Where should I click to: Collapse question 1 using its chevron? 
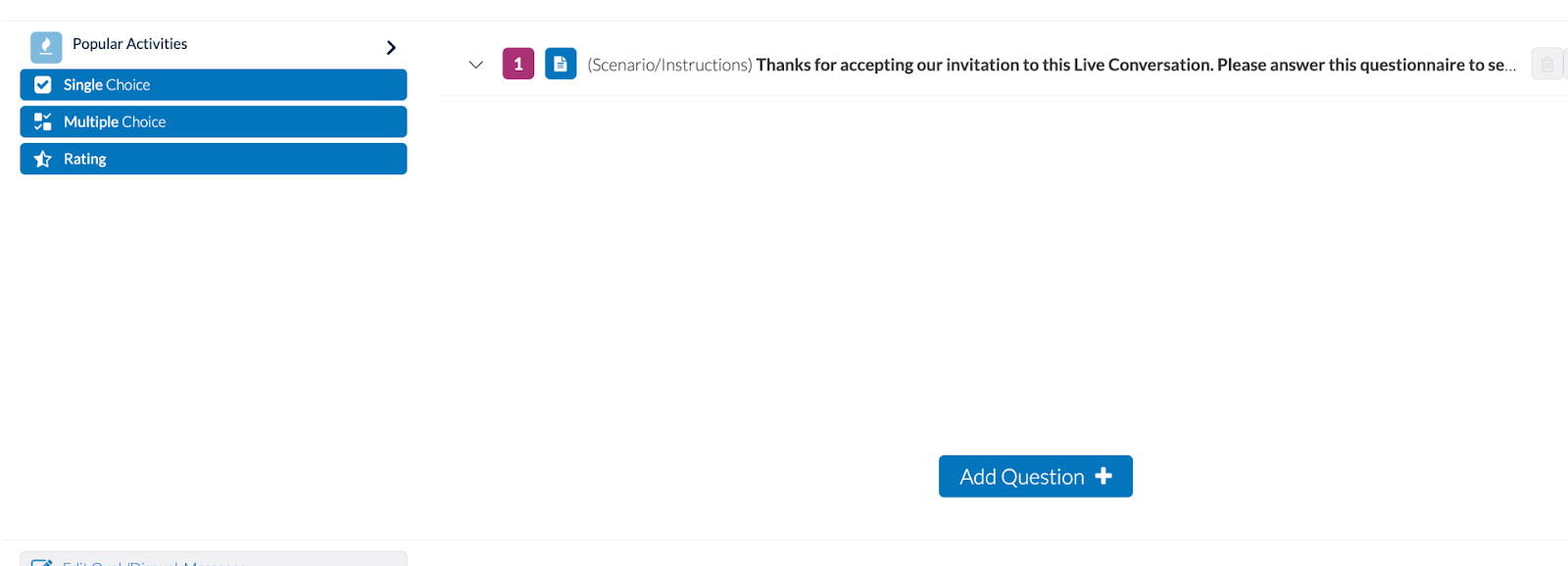point(476,65)
